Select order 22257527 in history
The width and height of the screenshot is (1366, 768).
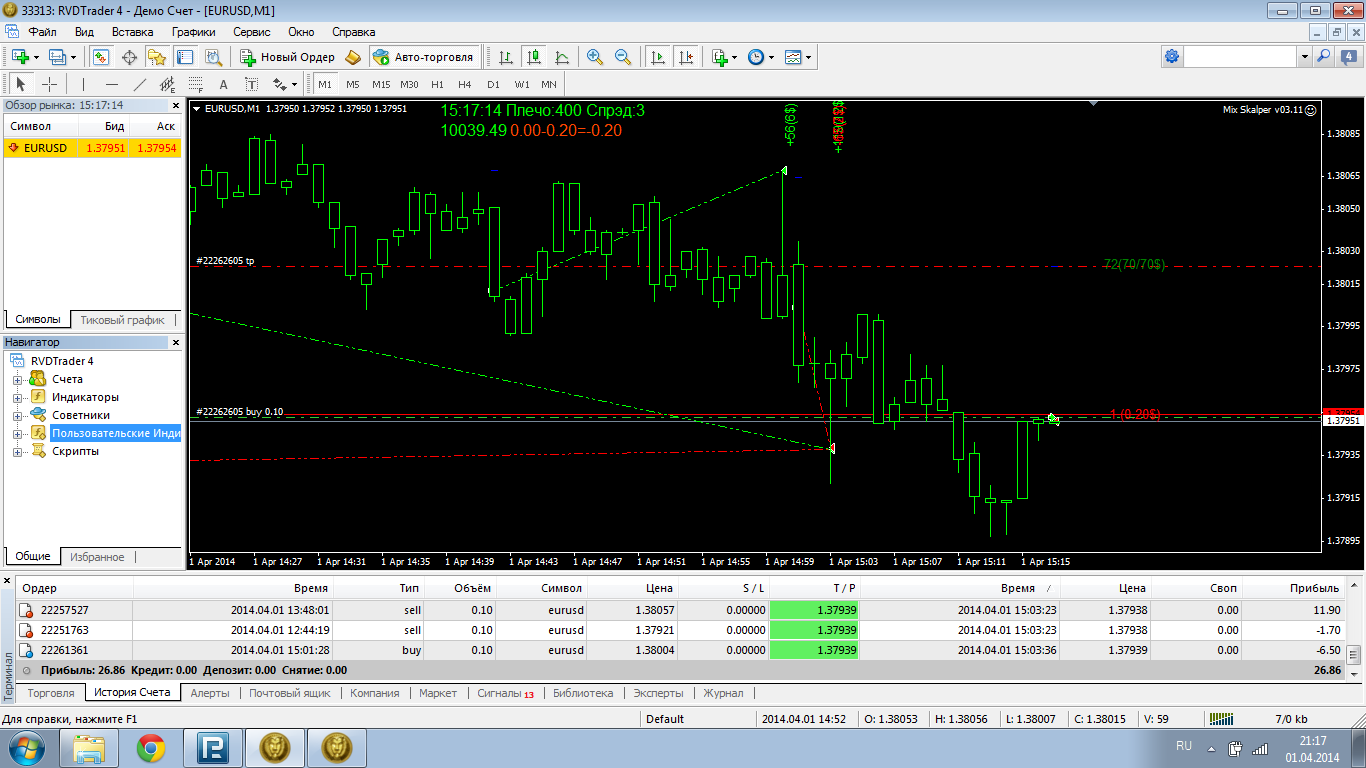679,610
